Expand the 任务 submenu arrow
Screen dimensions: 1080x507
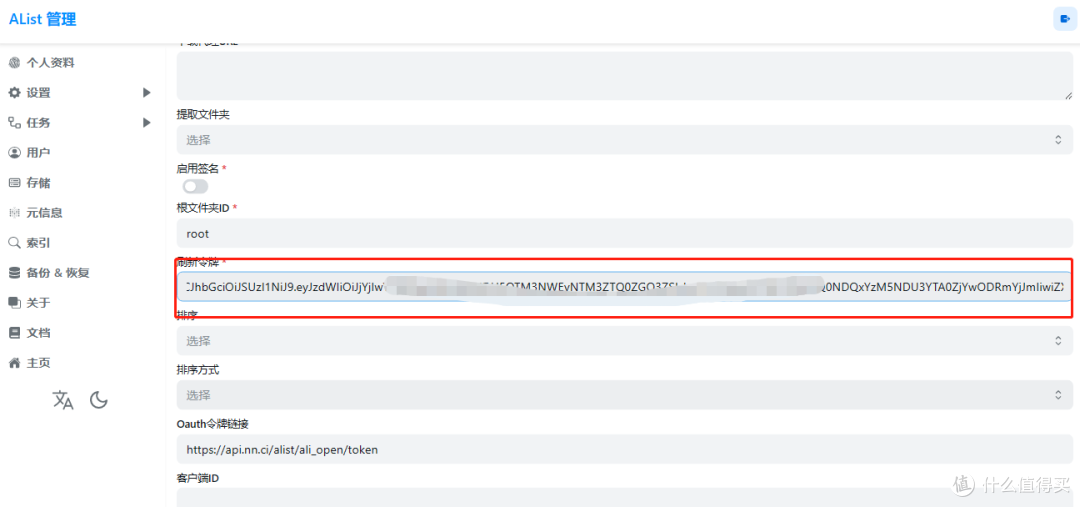(x=147, y=123)
